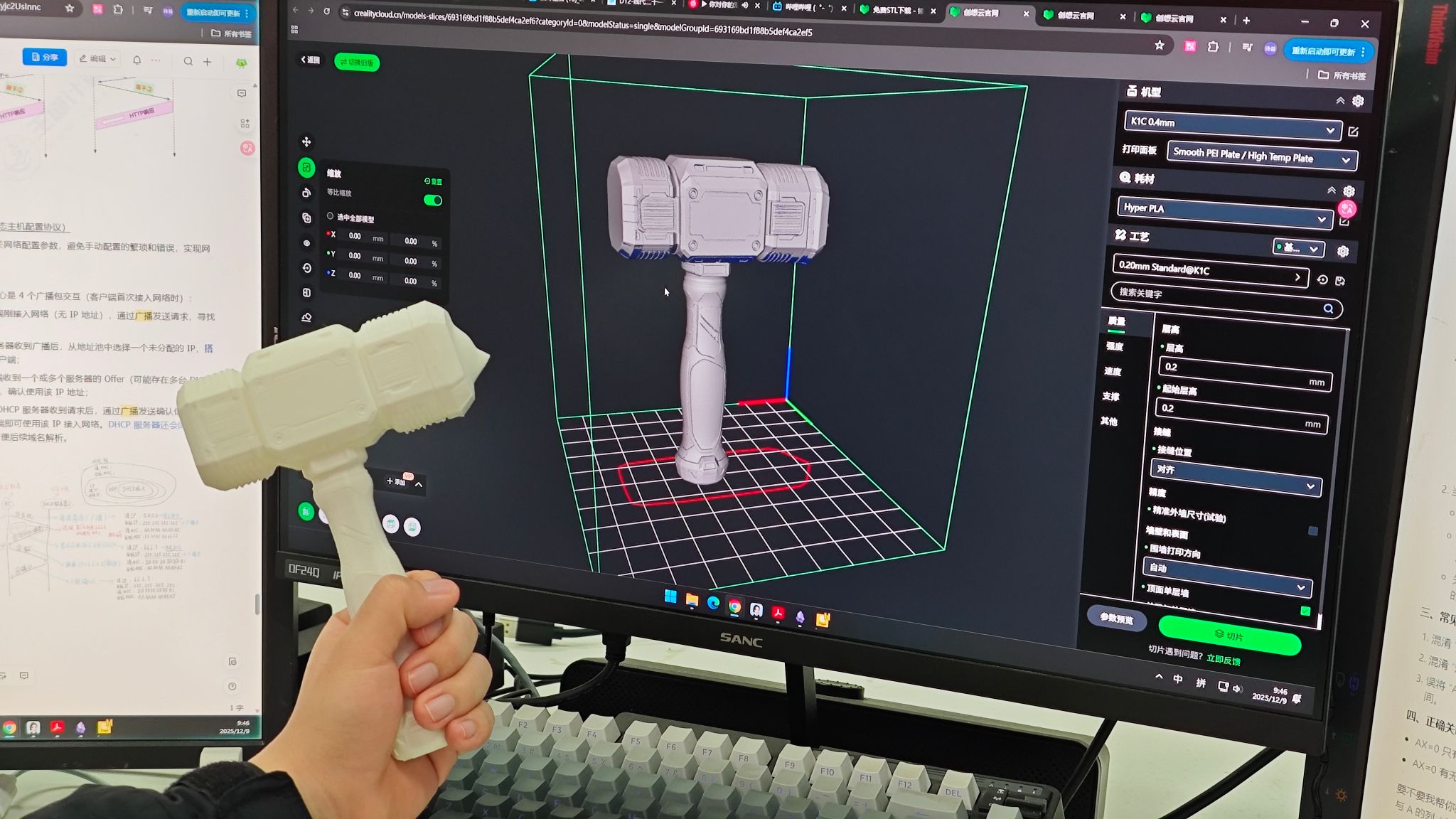
Task: Open settings gear in 耗材 section
Action: pos(1349,191)
